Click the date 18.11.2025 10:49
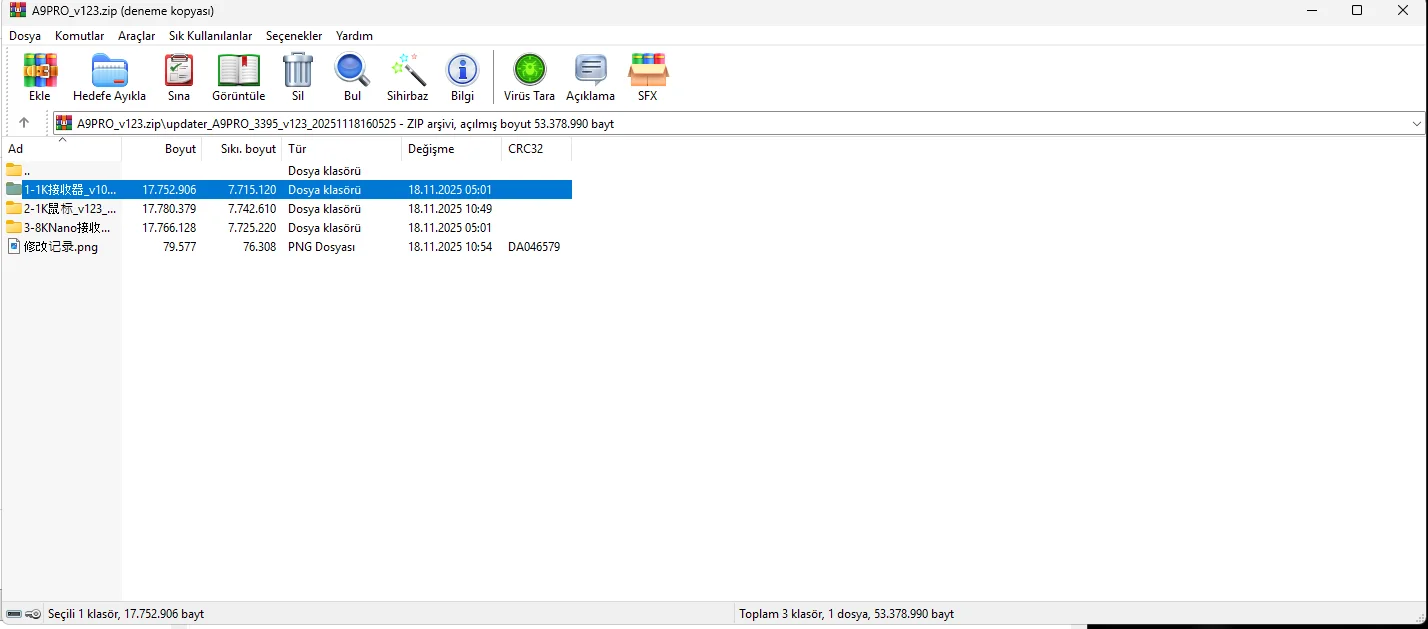The width and height of the screenshot is (1428, 629). pos(450,208)
